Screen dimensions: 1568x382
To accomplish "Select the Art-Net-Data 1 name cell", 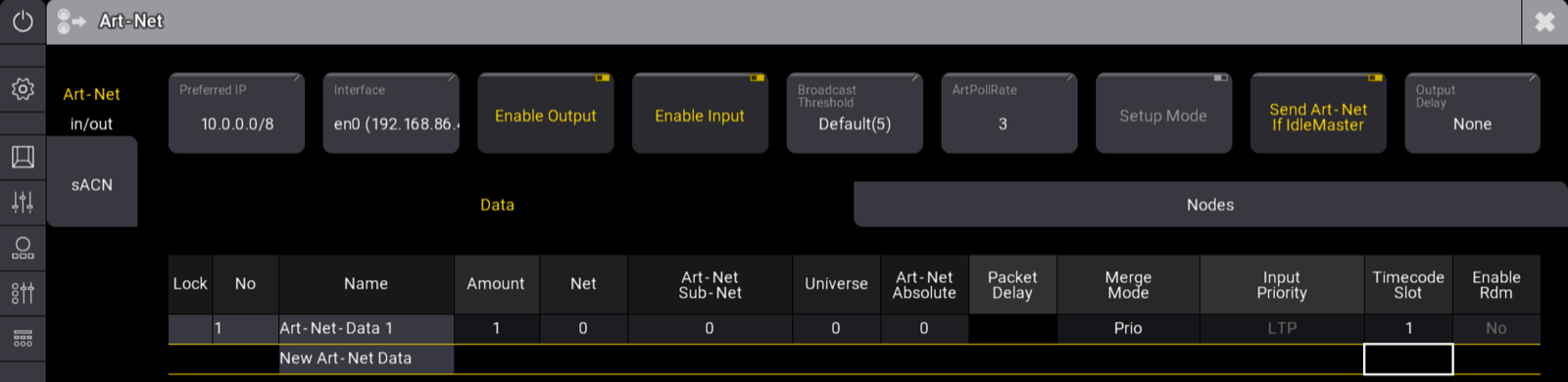I will click(x=367, y=328).
